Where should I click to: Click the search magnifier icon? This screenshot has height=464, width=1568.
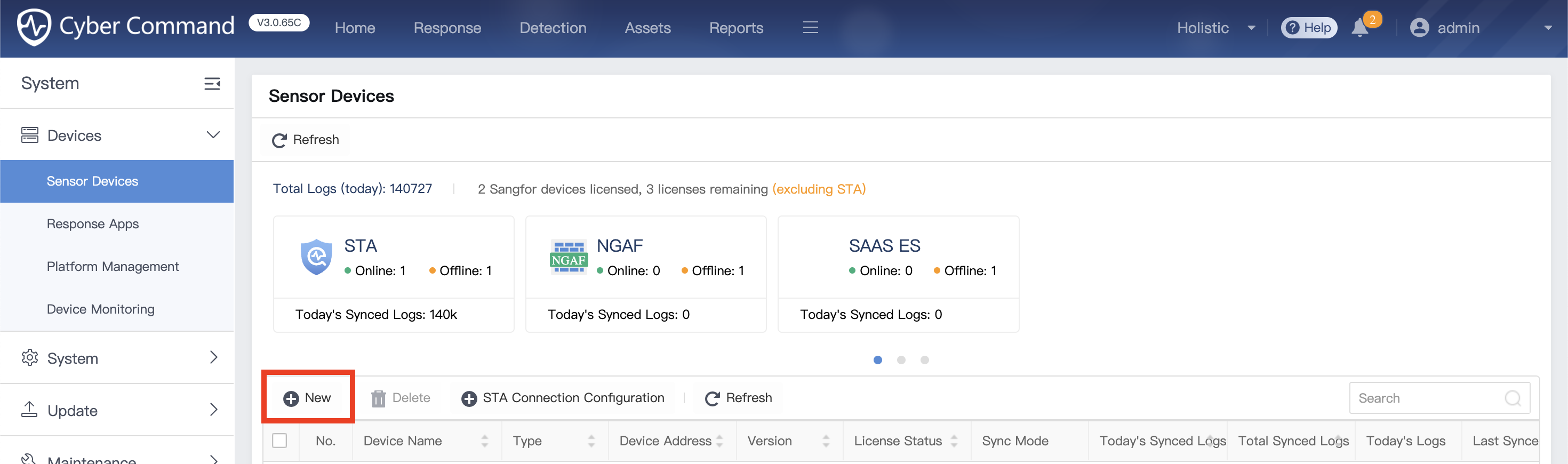click(x=1513, y=398)
